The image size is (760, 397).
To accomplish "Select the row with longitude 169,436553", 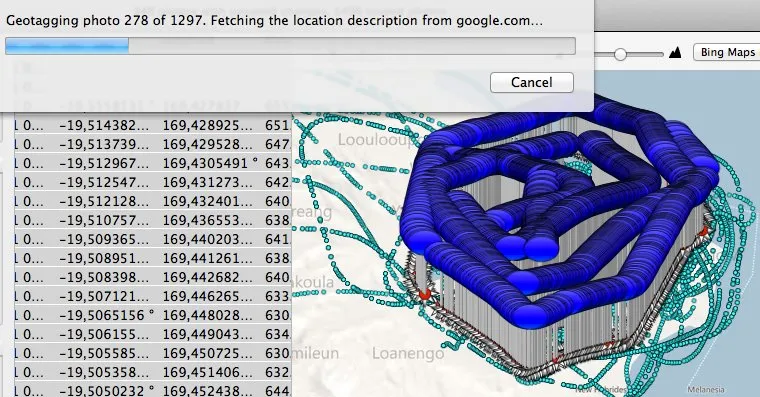I will 153,220.
